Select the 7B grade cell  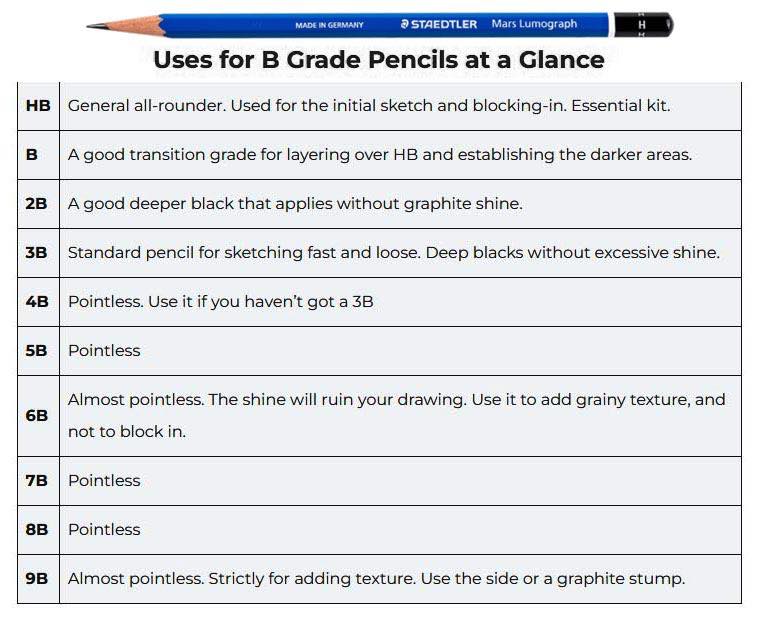(x=38, y=481)
